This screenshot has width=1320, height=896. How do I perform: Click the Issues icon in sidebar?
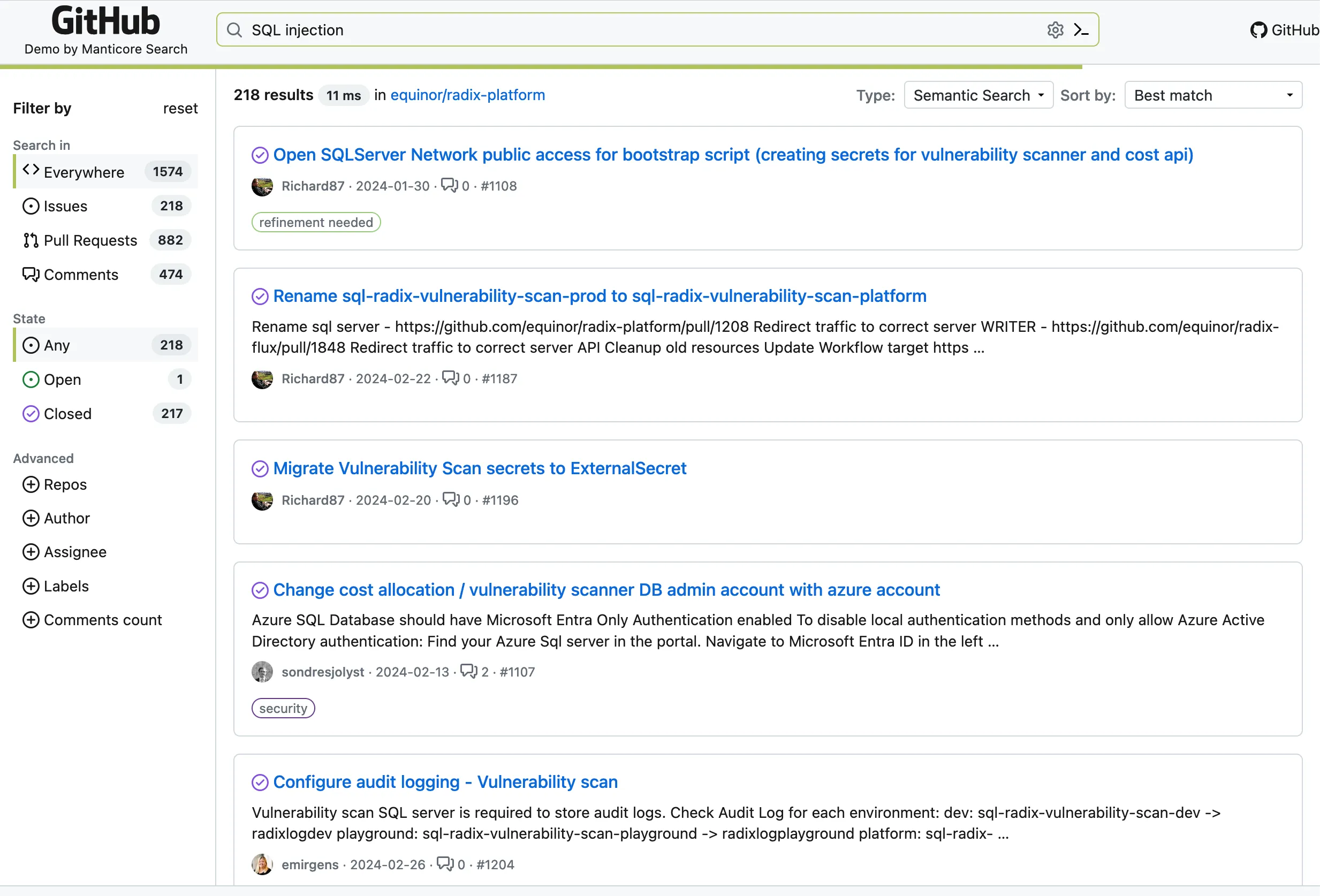31,206
